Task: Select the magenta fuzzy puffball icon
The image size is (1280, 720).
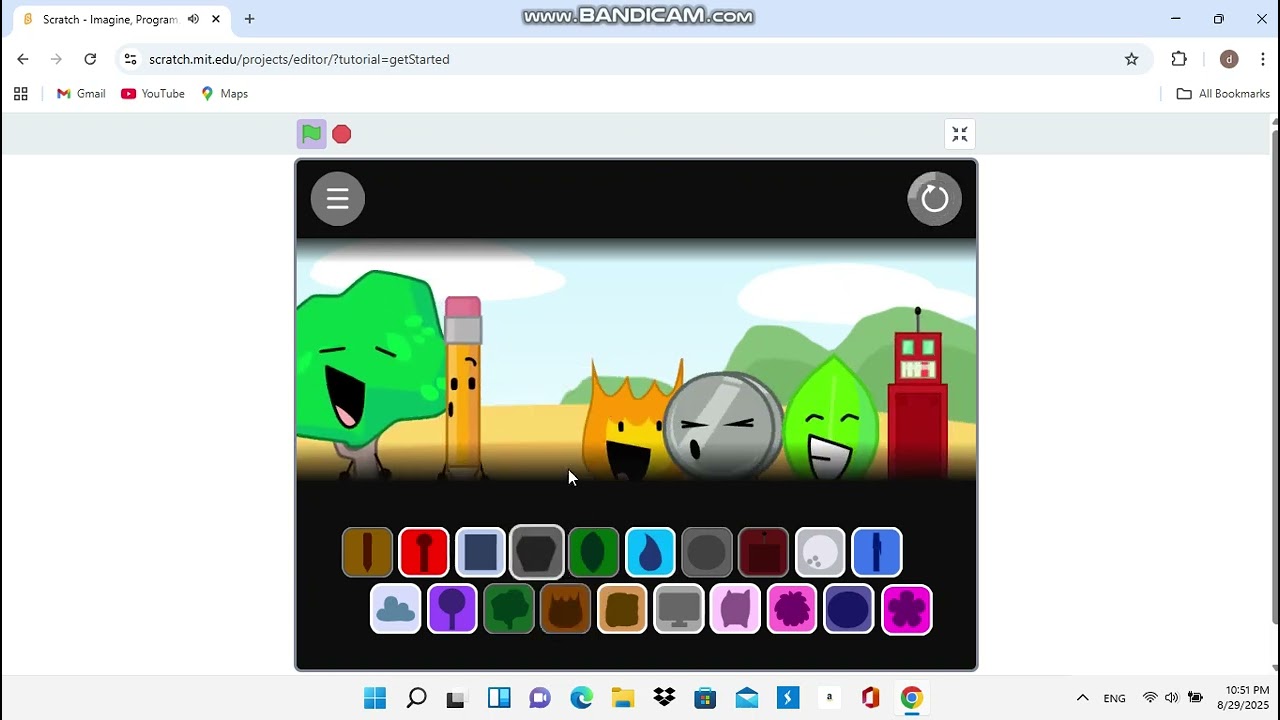Action: 792,609
